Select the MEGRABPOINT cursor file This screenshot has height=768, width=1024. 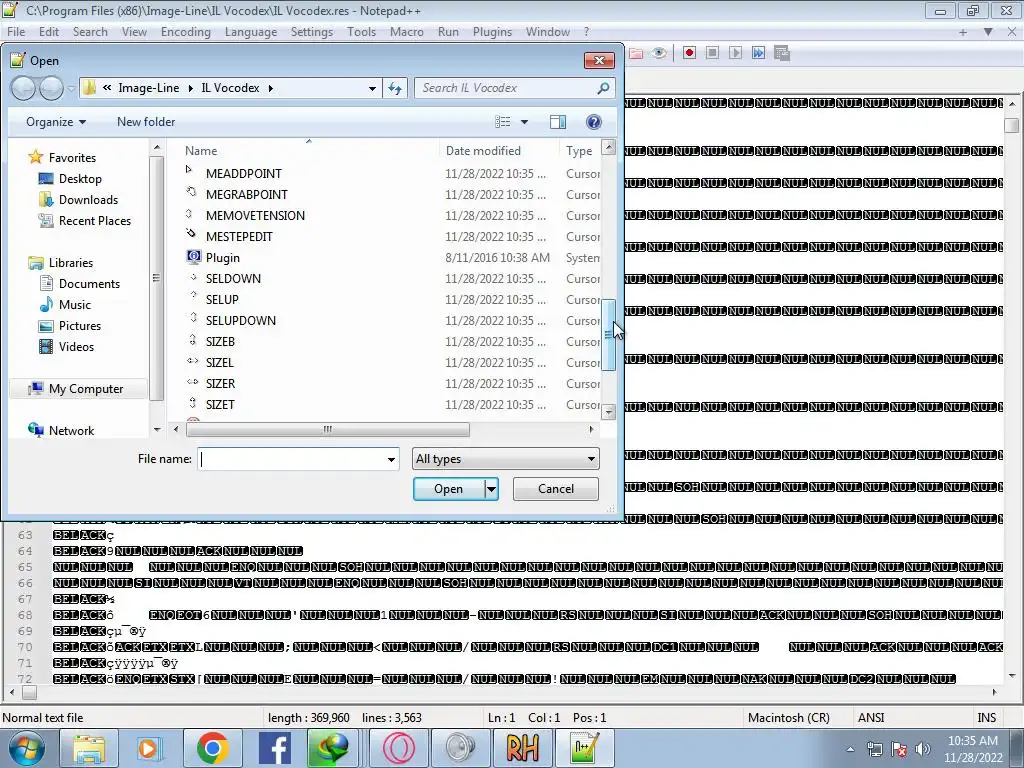tap(246, 195)
